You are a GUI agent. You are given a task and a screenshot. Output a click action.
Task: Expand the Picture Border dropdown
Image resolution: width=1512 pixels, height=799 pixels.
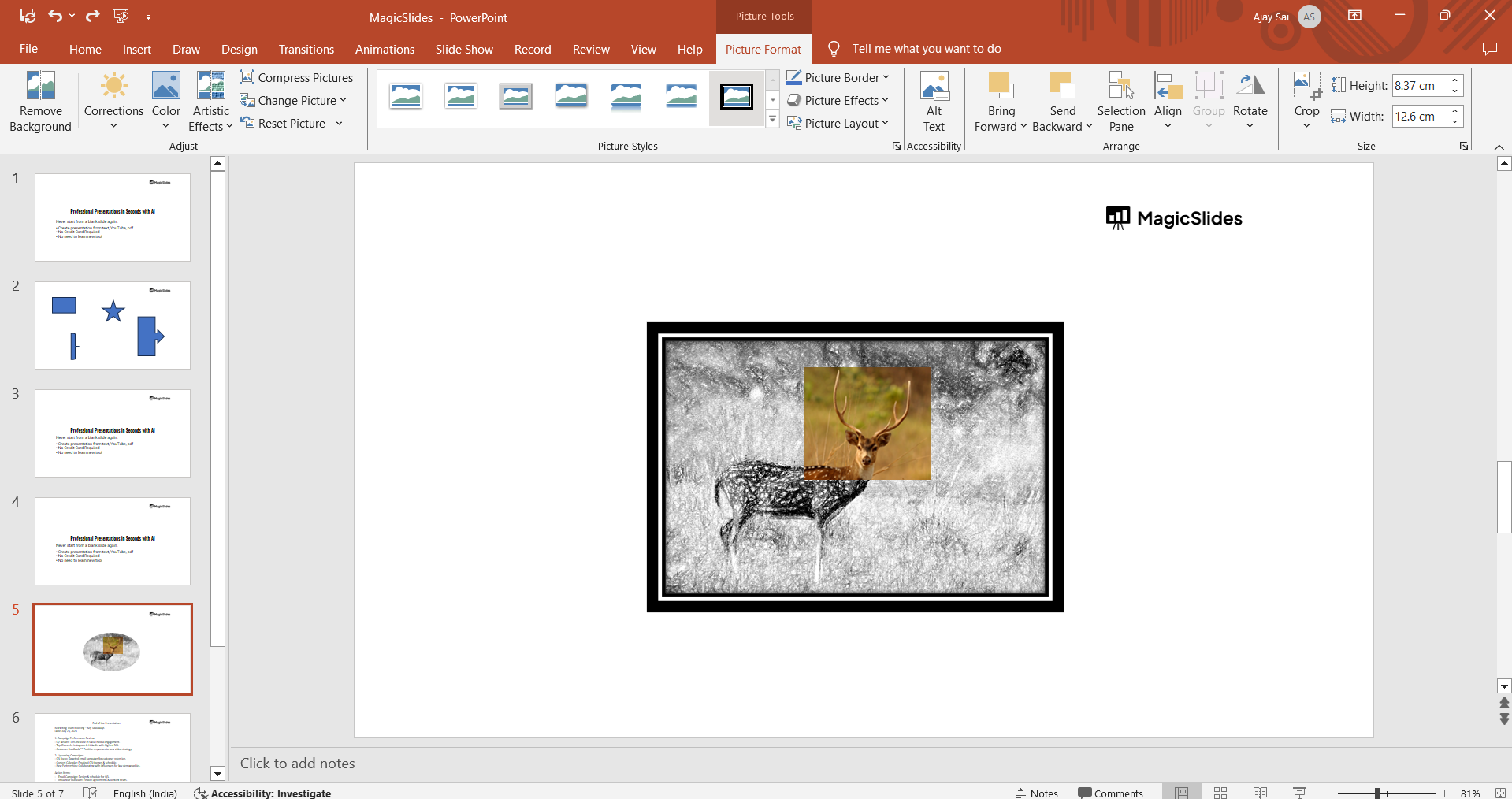coord(886,77)
